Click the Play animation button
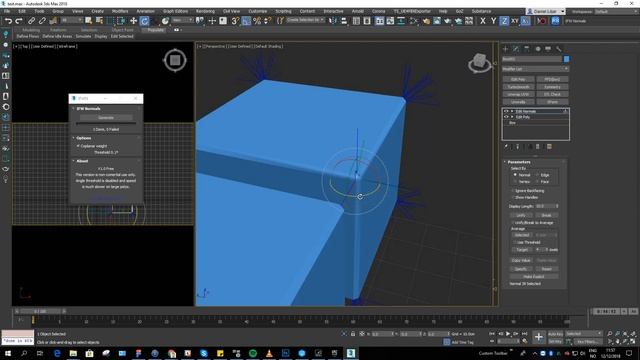Viewport: 640px width, 360px height. coord(508,334)
